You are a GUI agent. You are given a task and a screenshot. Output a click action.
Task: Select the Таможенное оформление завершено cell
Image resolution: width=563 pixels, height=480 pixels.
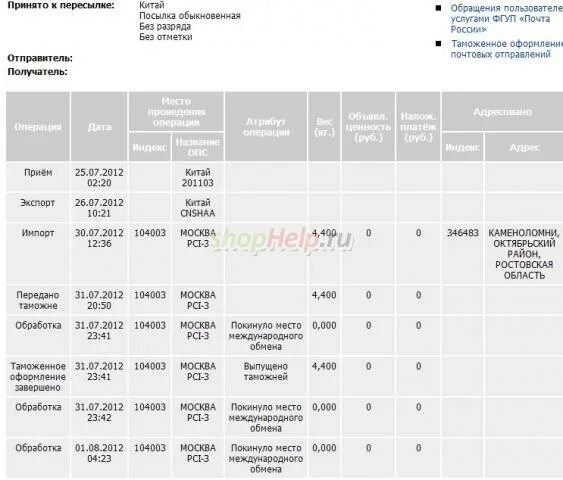click(x=38, y=377)
